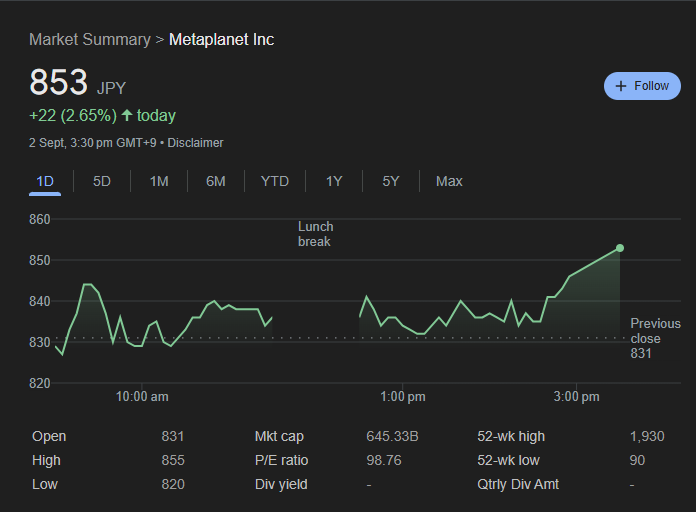
Task: Click the 52-wk high value 1,930
Action: coord(646,437)
